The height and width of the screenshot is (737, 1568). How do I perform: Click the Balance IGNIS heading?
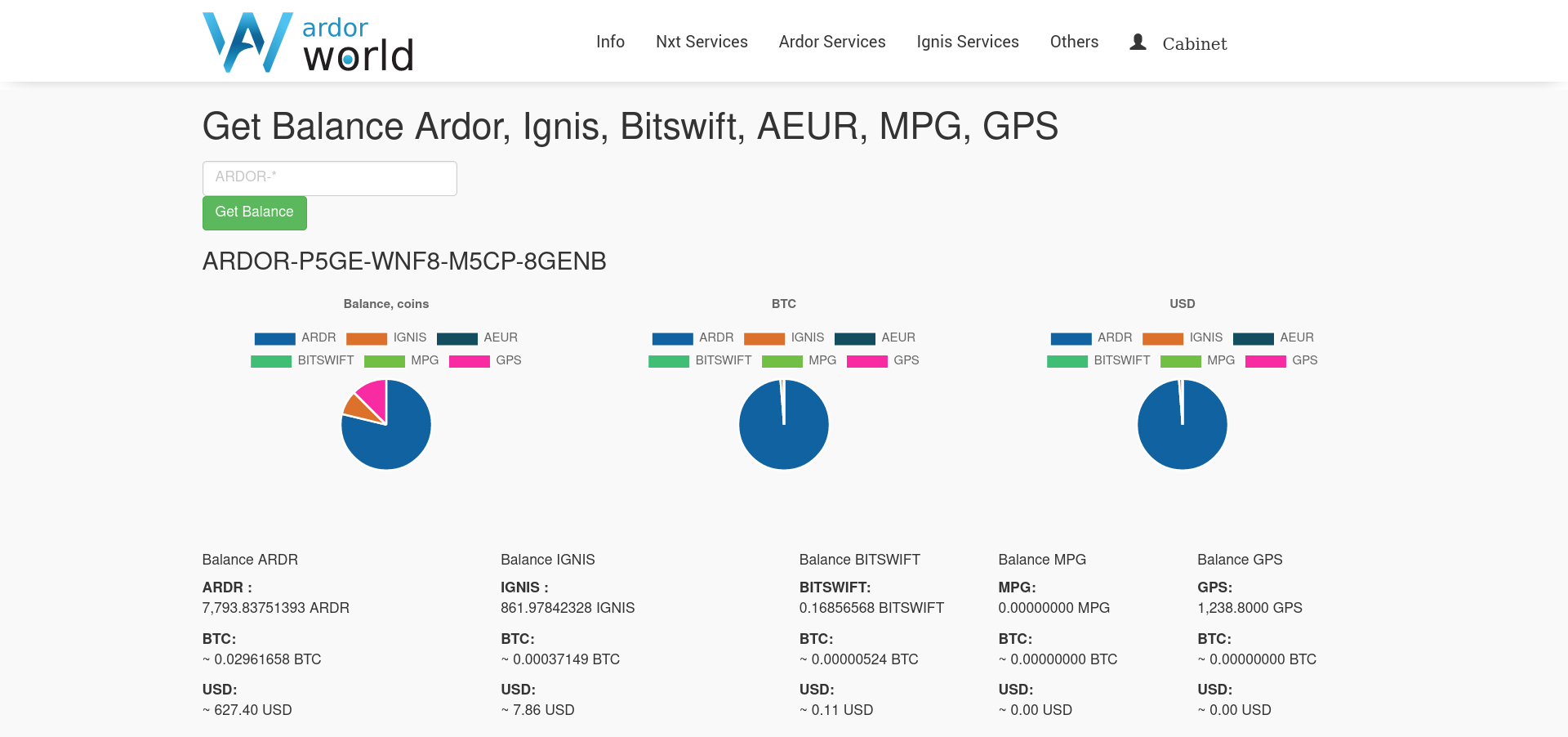[x=548, y=560]
